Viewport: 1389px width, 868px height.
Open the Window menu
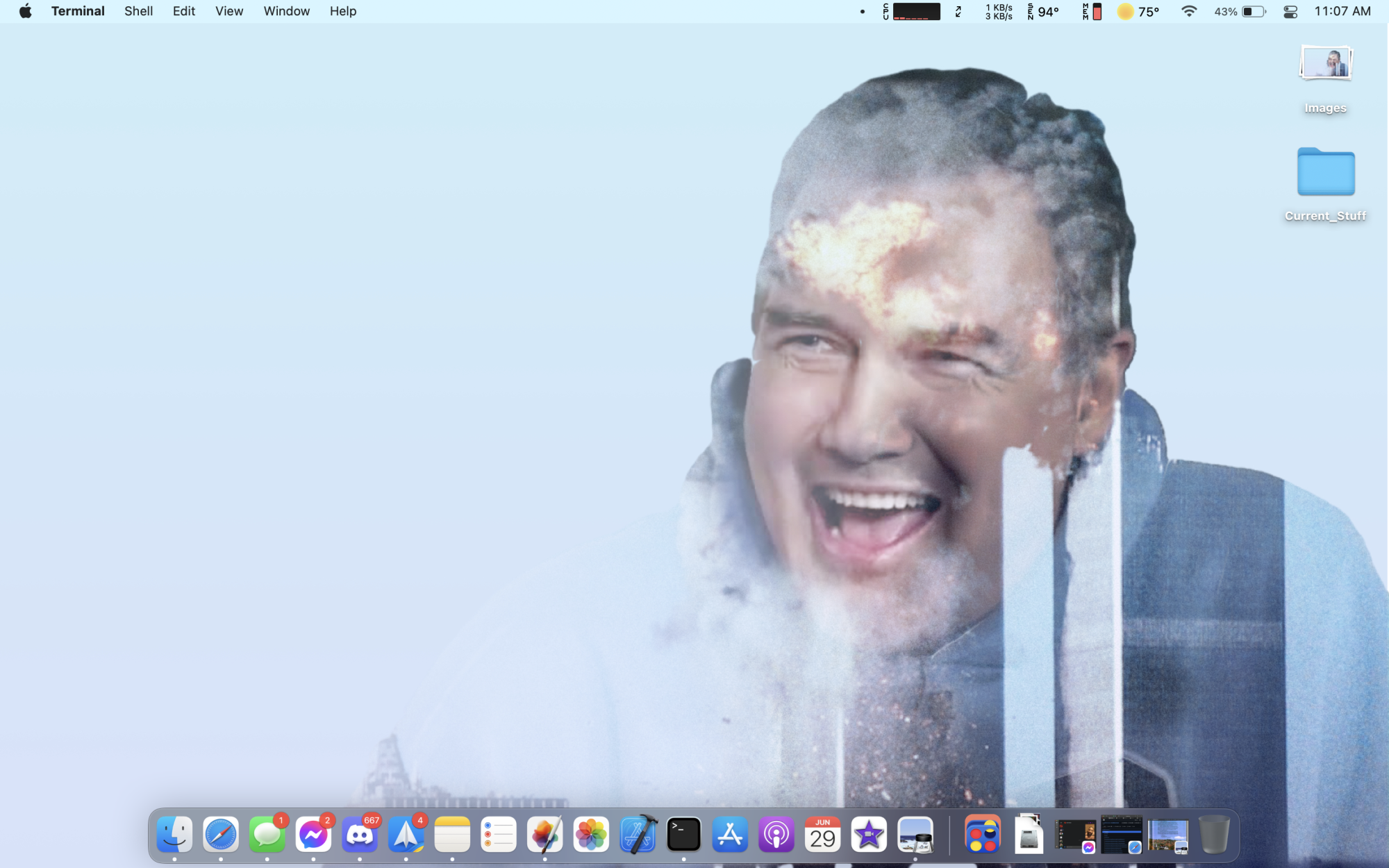click(286, 11)
